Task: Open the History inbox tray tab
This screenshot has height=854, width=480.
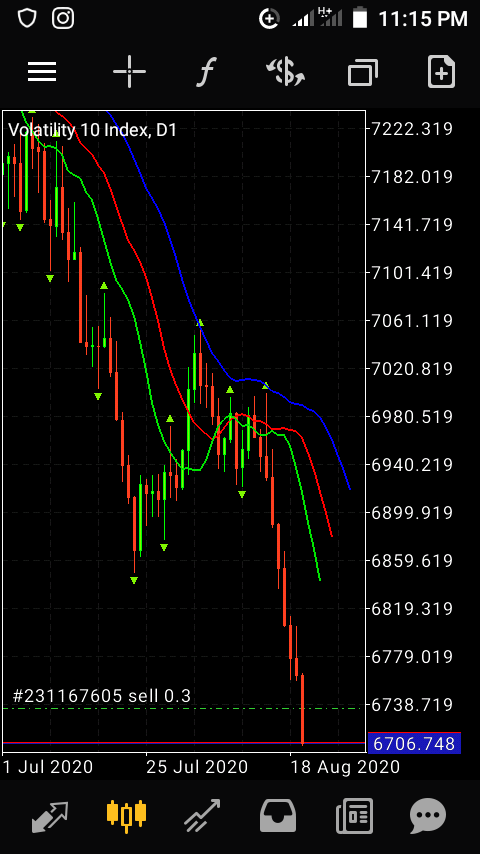Action: [278, 816]
